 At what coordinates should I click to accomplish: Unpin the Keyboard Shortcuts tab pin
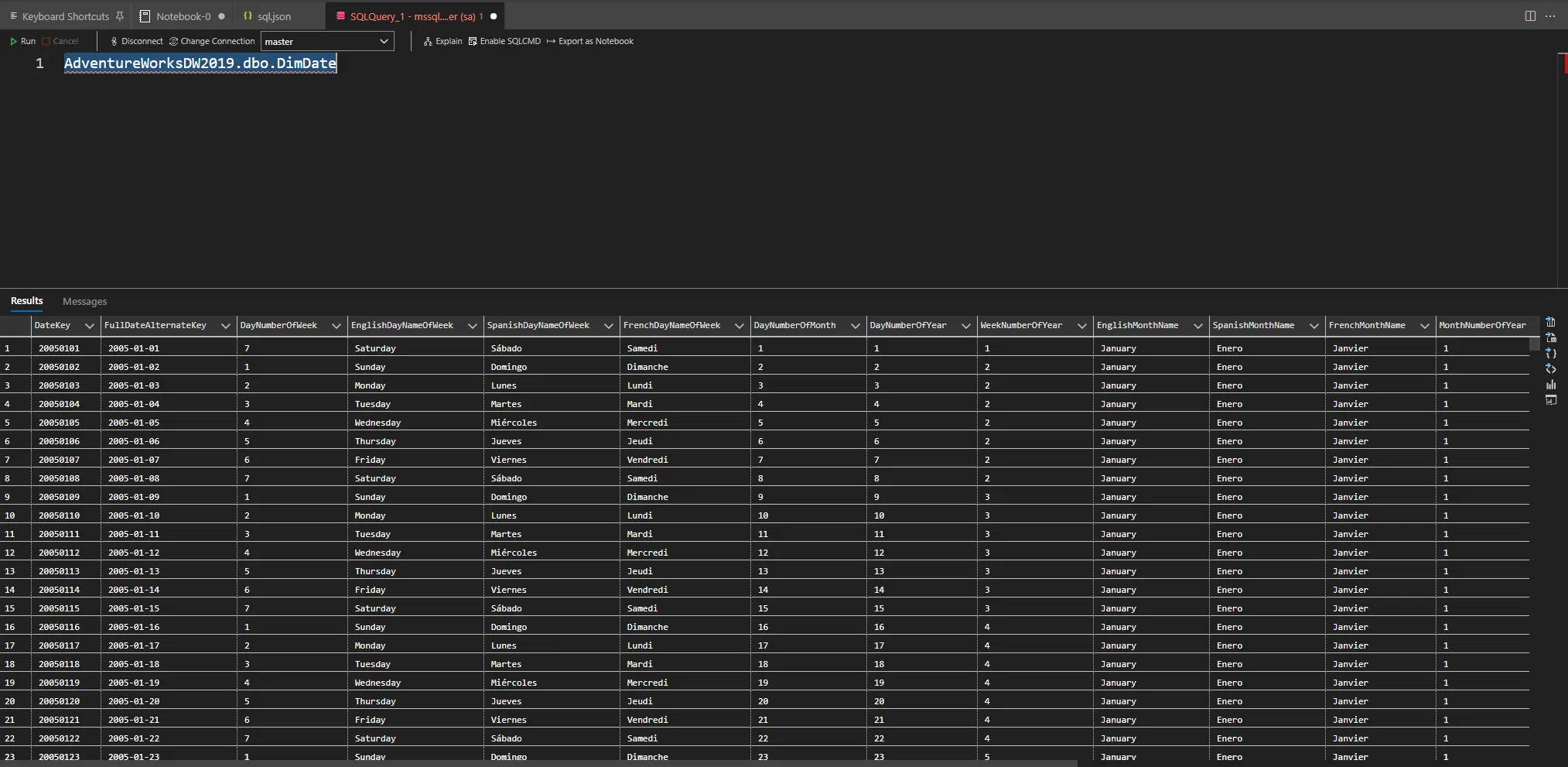click(x=119, y=16)
